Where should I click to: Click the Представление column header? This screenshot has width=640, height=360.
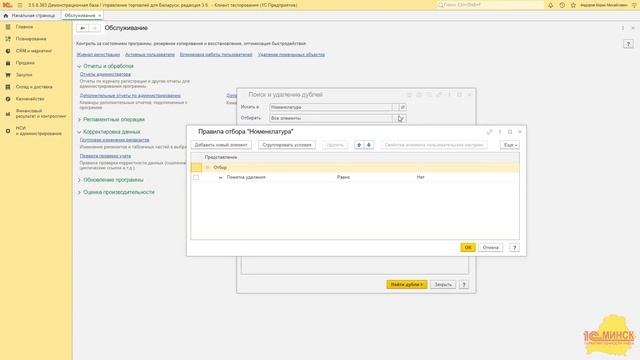221,158
